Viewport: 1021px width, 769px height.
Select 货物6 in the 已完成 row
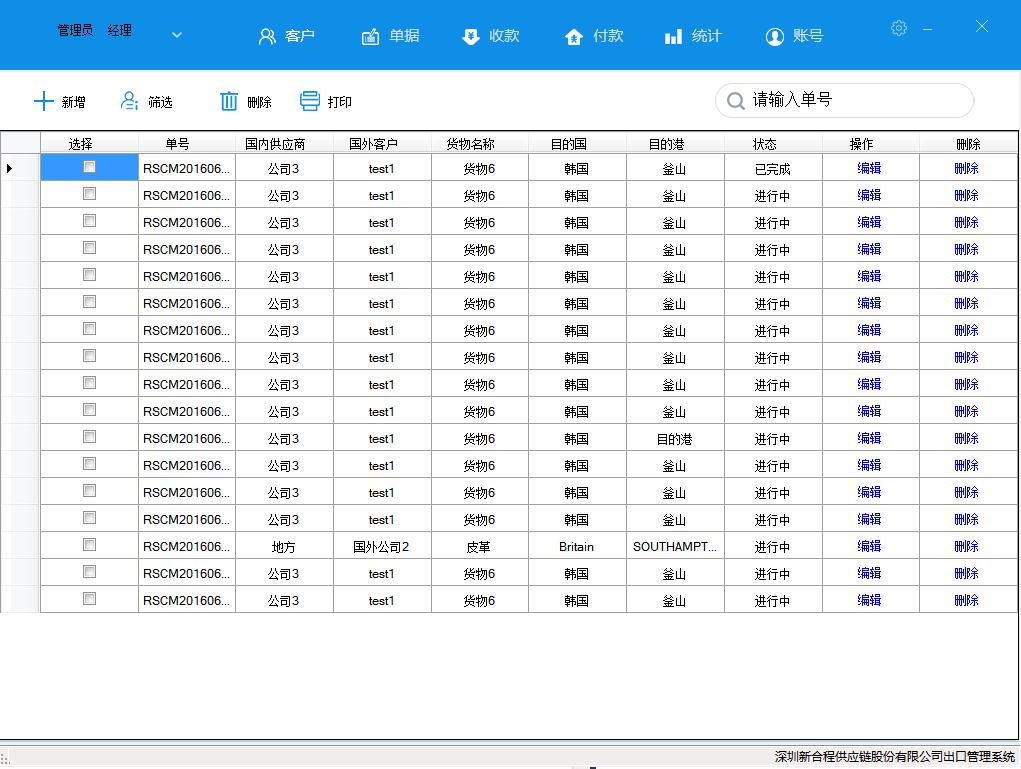480,168
